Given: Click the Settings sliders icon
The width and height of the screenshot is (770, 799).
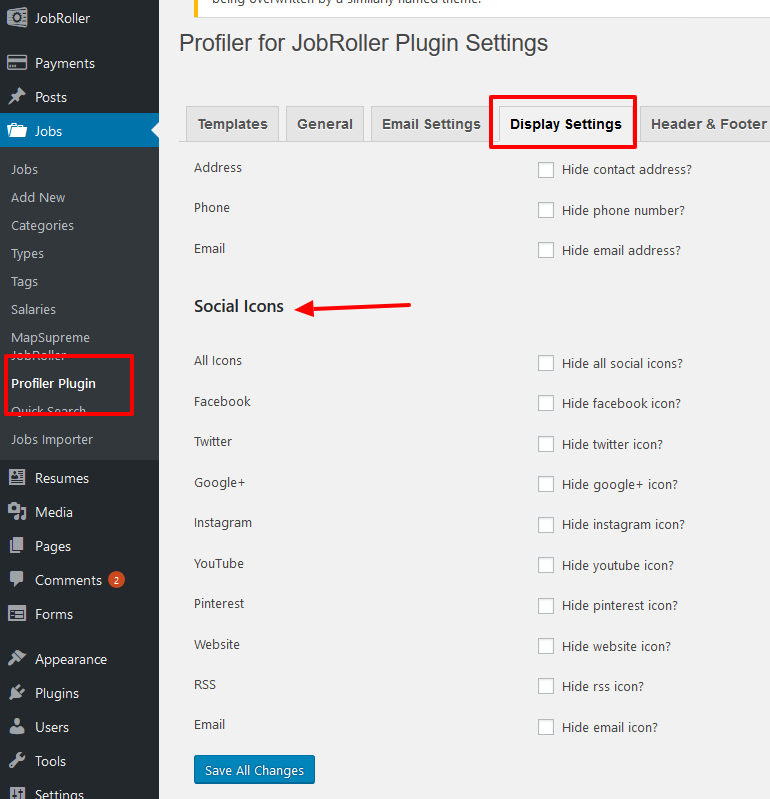Looking at the screenshot, I should (x=17, y=793).
